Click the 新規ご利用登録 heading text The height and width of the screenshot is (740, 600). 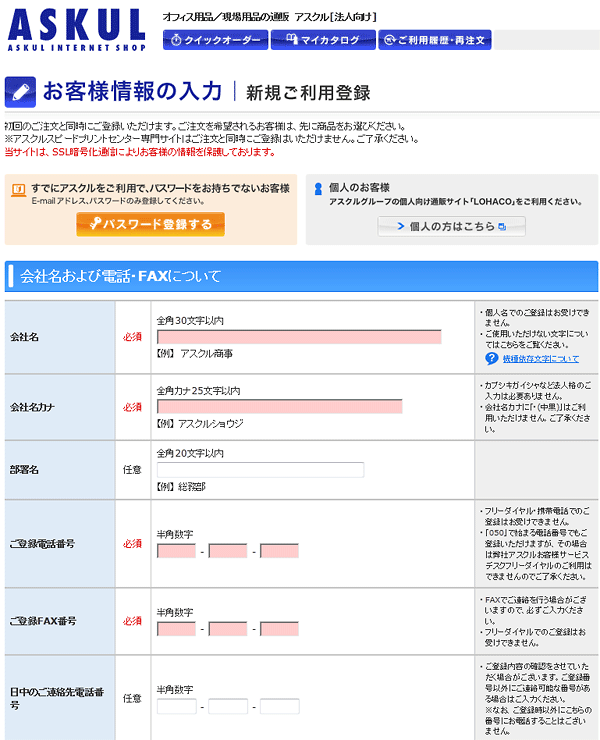point(308,93)
